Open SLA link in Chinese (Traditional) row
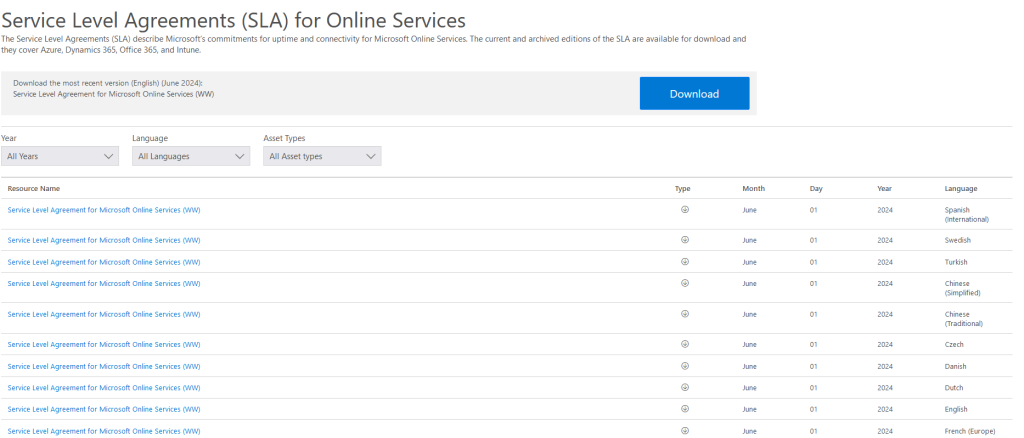1024x438 pixels. click(104, 314)
